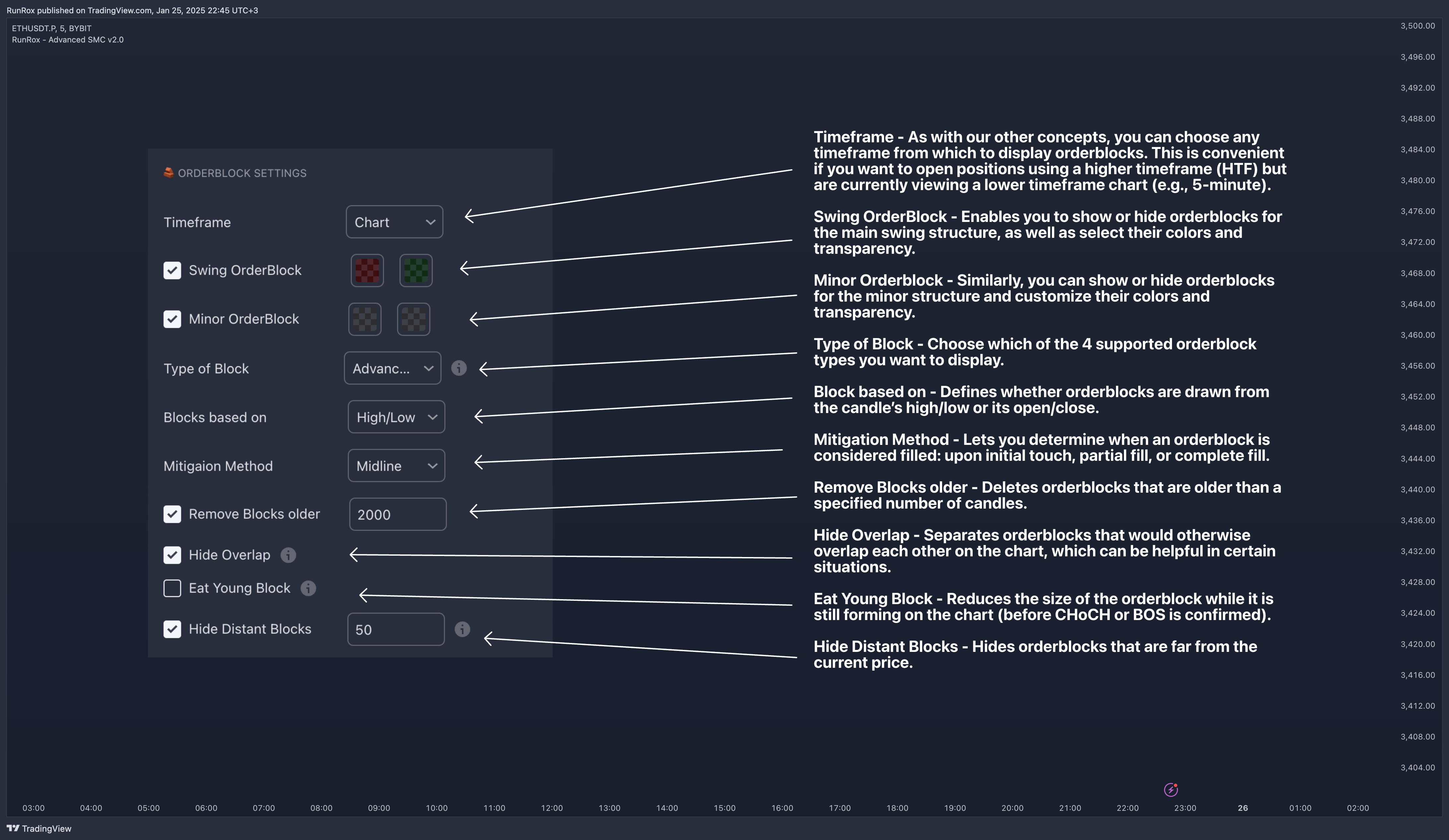Open the Mitigaion Method Midline dropdown
The image size is (1449, 840).
tap(396, 466)
